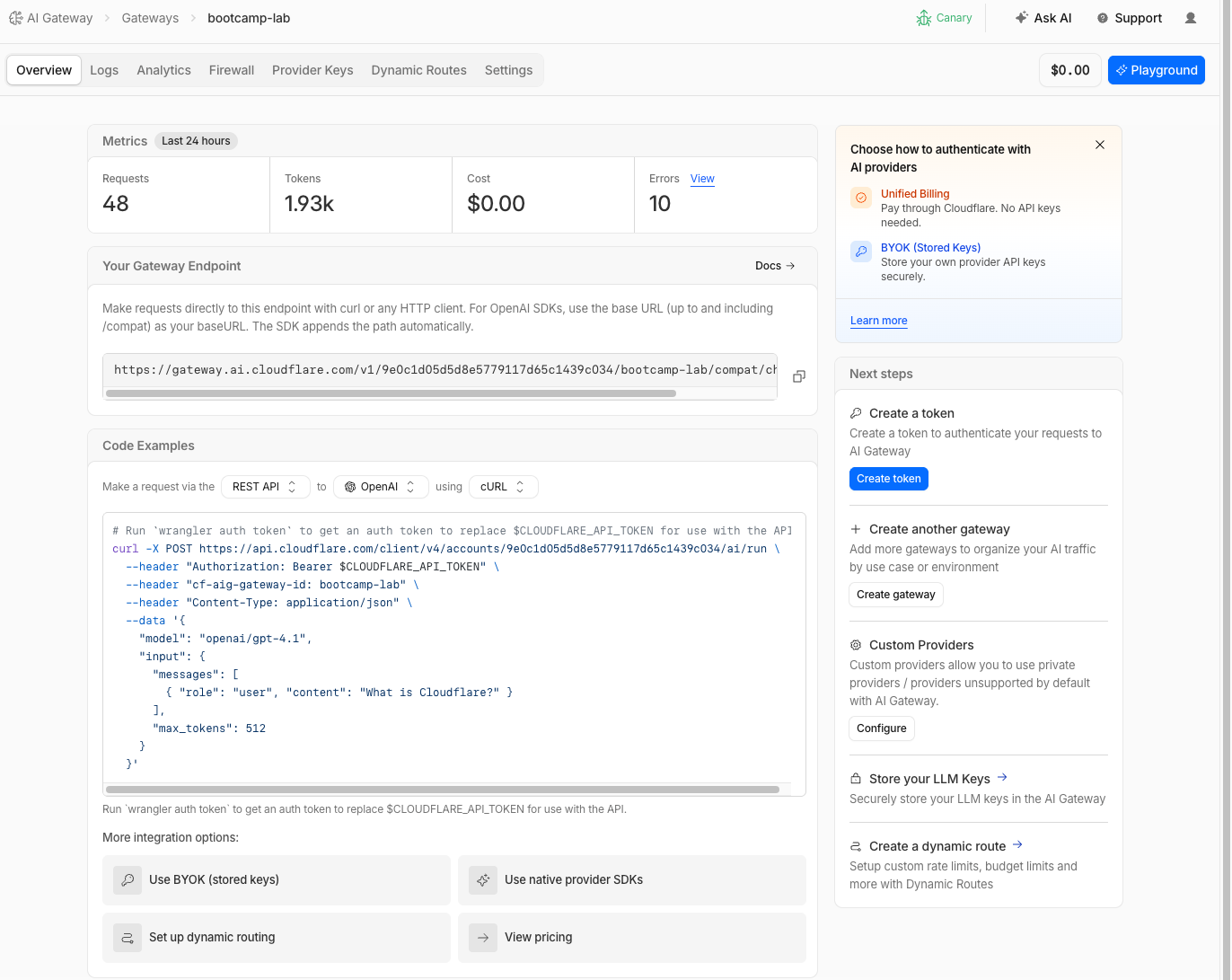Viewport: 1232px width, 980px height.
Task: Open the Settings tab
Action: tap(508, 70)
